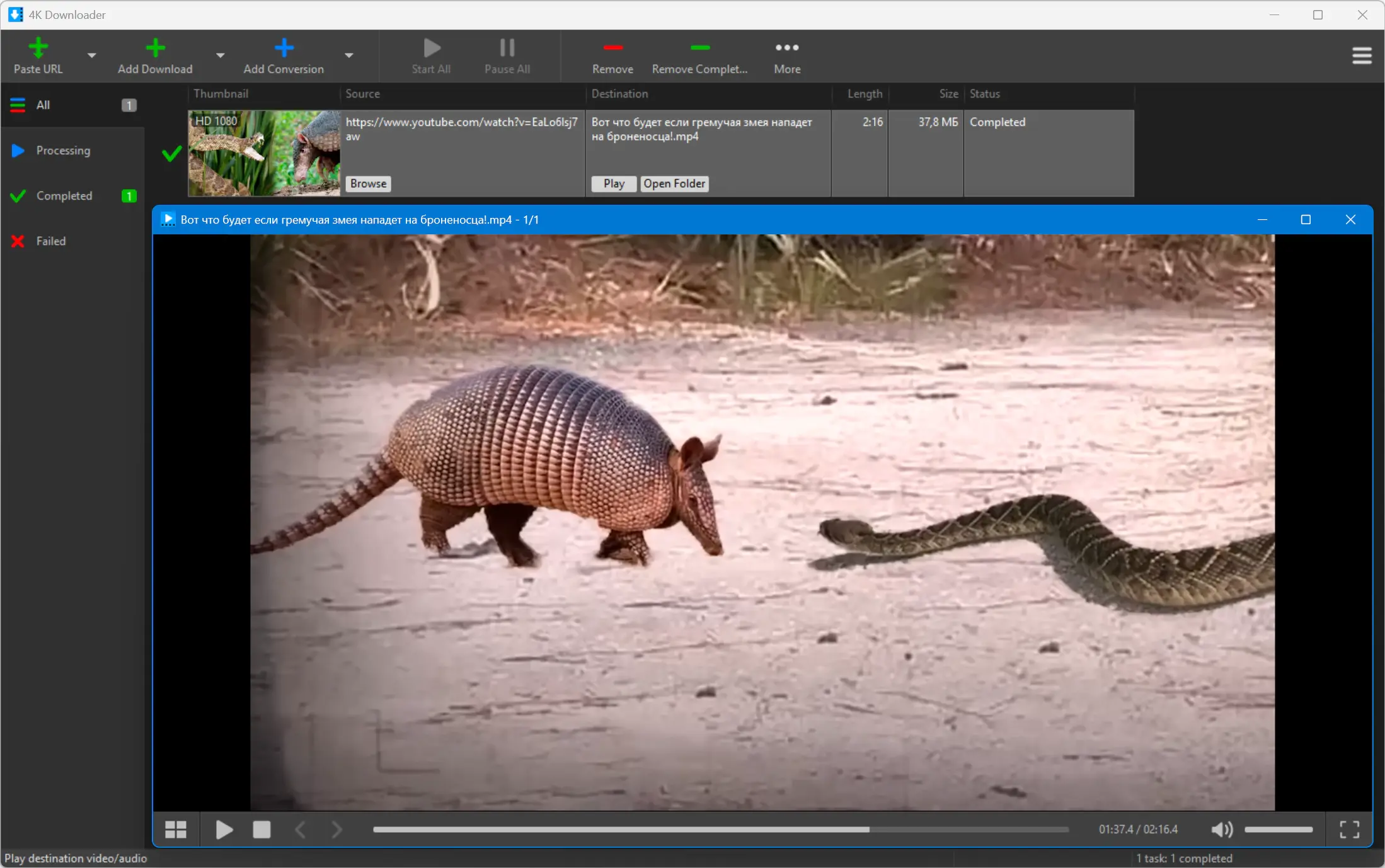Image resolution: width=1385 pixels, height=868 pixels.
Task: Open the hamburger menu in toolbar
Action: coord(1362,55)
